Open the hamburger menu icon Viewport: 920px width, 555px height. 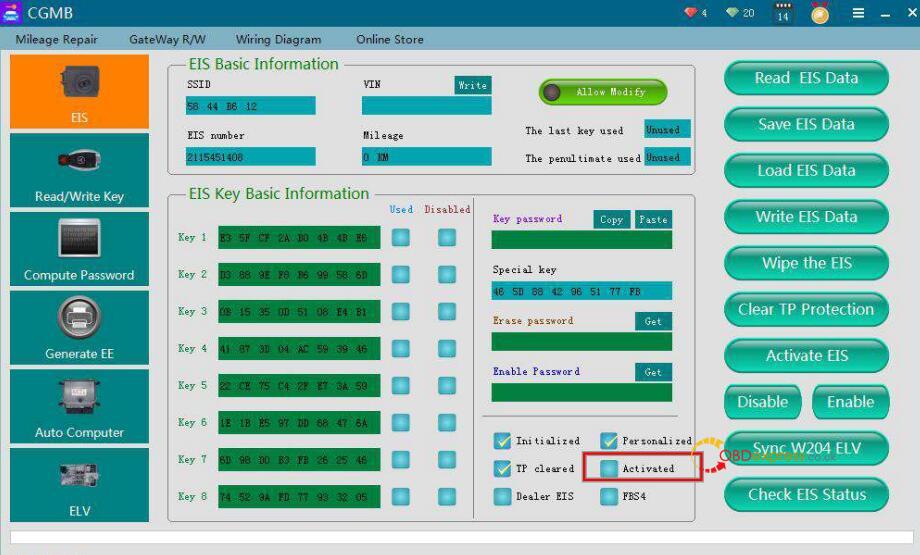click(x=858, y=13)
